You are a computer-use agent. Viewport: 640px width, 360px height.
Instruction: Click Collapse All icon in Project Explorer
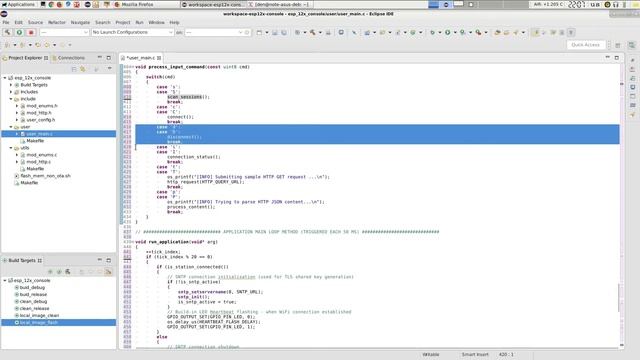tap(74, 69)
